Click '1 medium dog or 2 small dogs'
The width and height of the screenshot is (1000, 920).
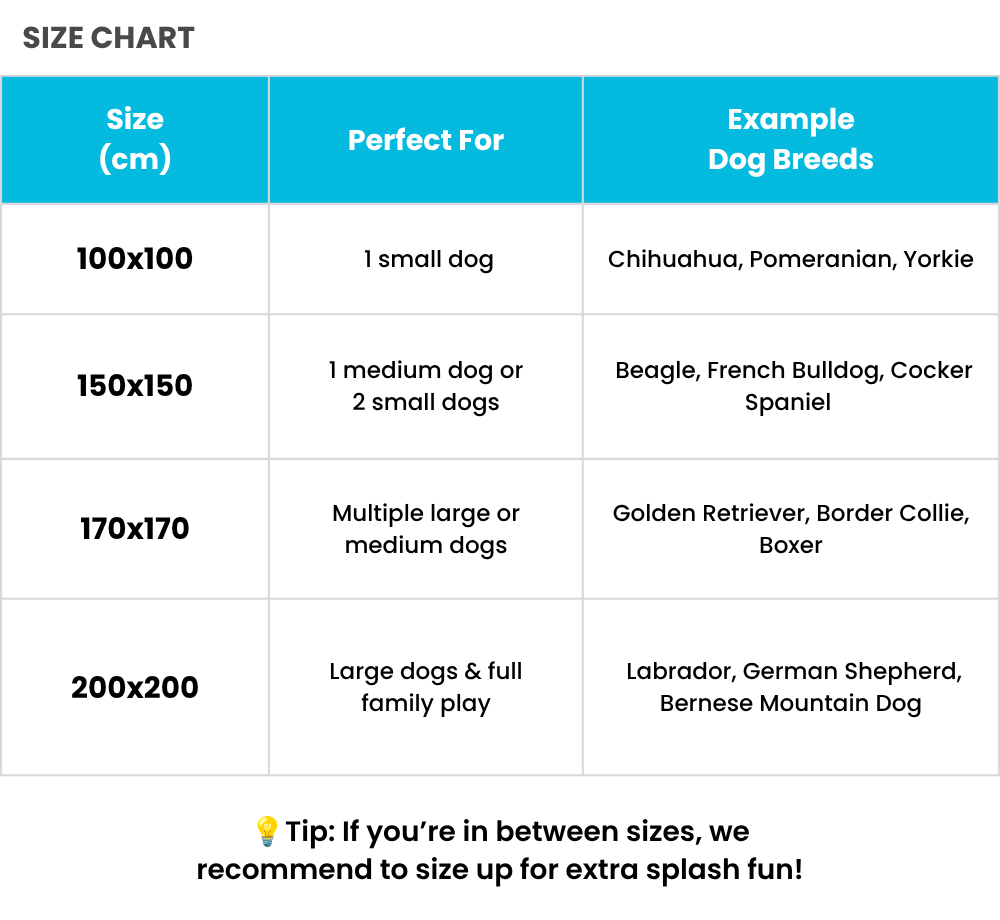point(425,386)
